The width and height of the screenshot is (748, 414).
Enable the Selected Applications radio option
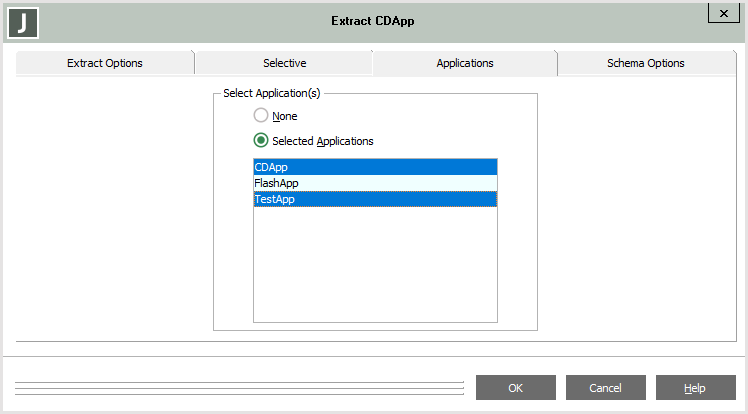pos(261,141)
